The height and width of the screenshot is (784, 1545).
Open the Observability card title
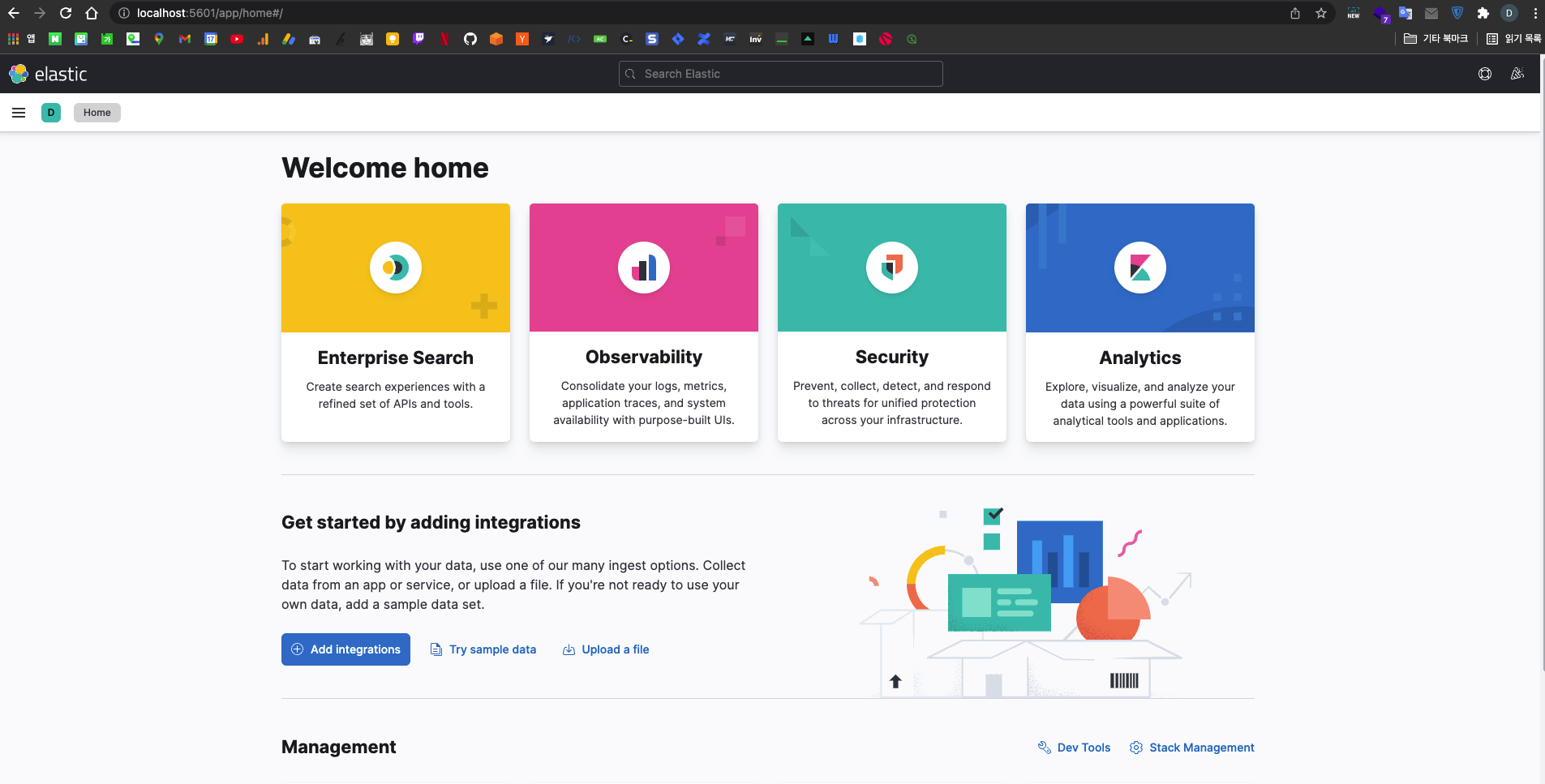(x=644, y=357)
